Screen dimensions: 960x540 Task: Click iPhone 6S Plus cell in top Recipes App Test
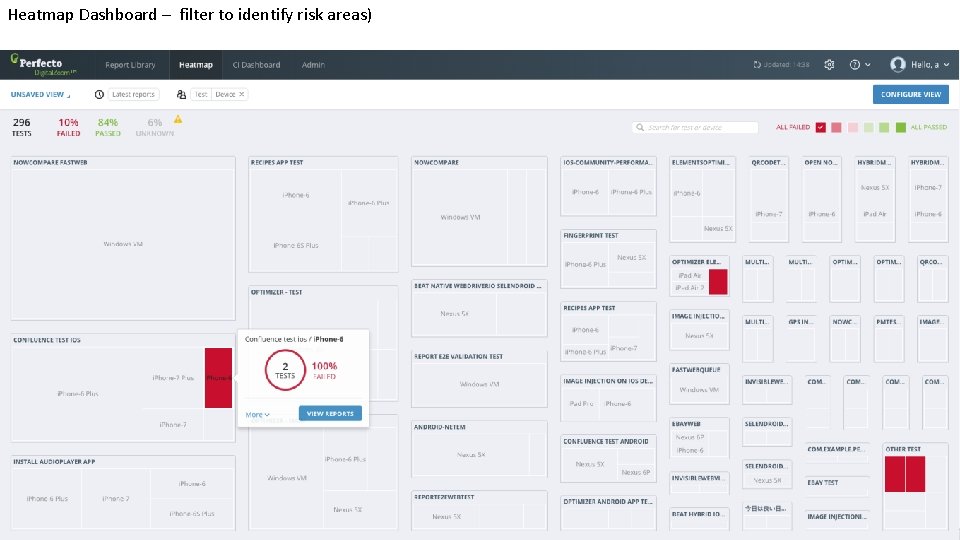[x=296, y=245]
